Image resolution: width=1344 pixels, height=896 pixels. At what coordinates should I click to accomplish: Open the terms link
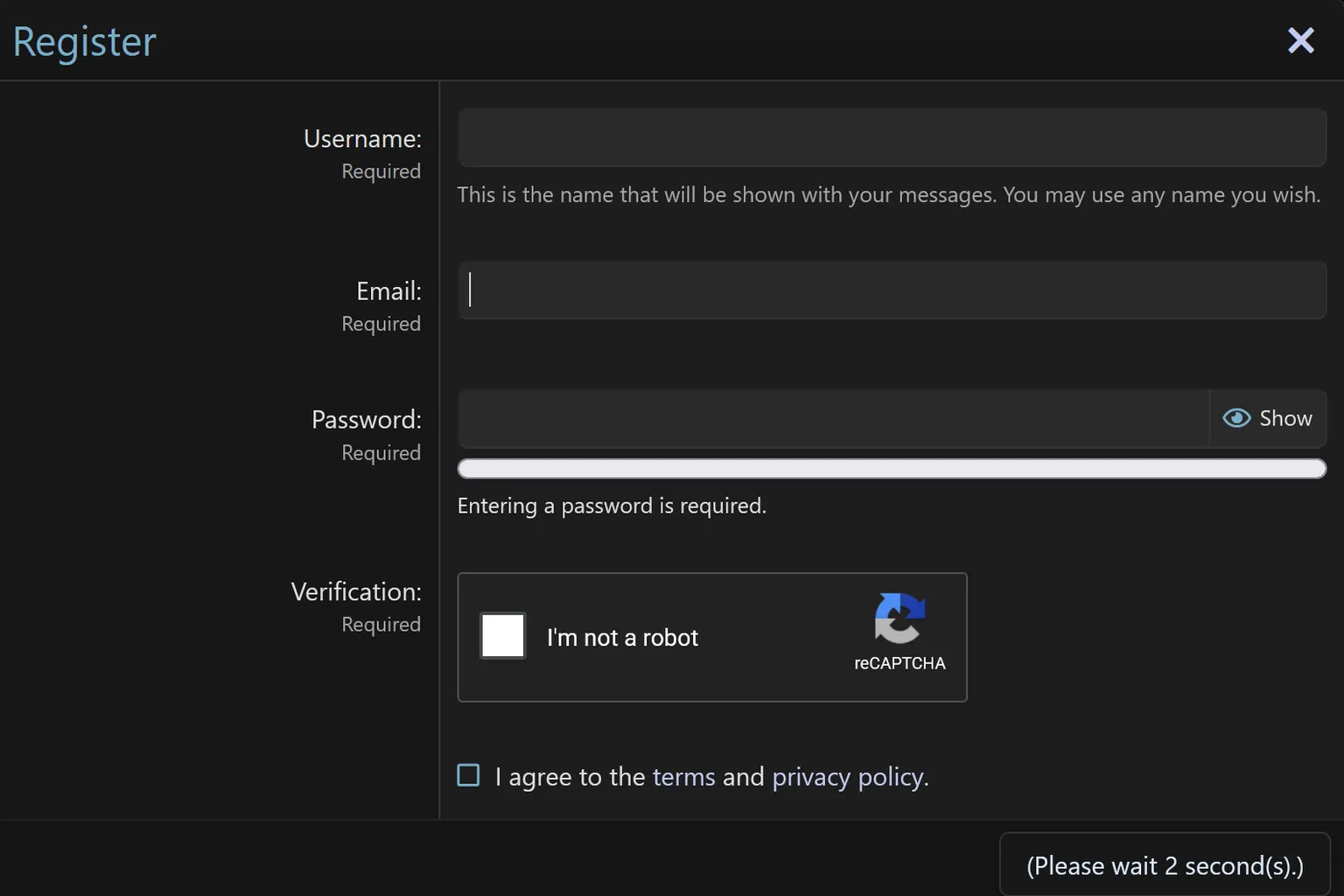(x=683, y=777)
